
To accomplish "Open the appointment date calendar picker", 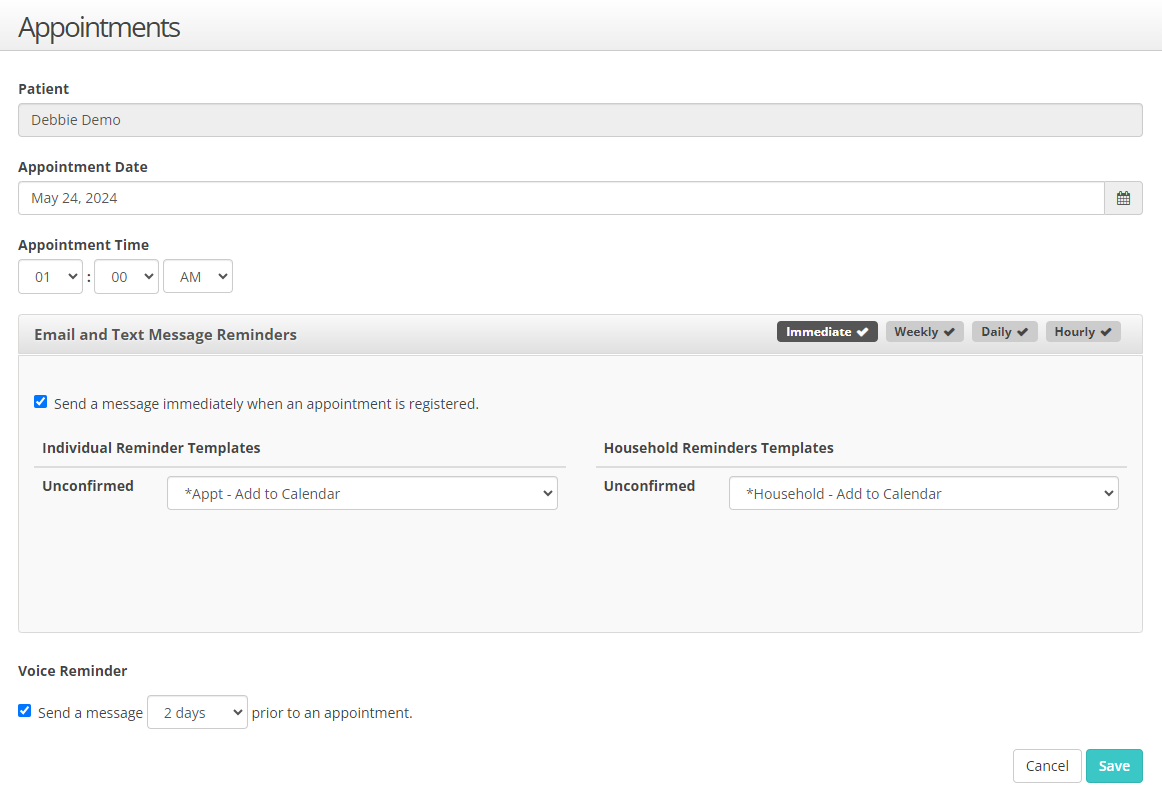I will 1123,198.
